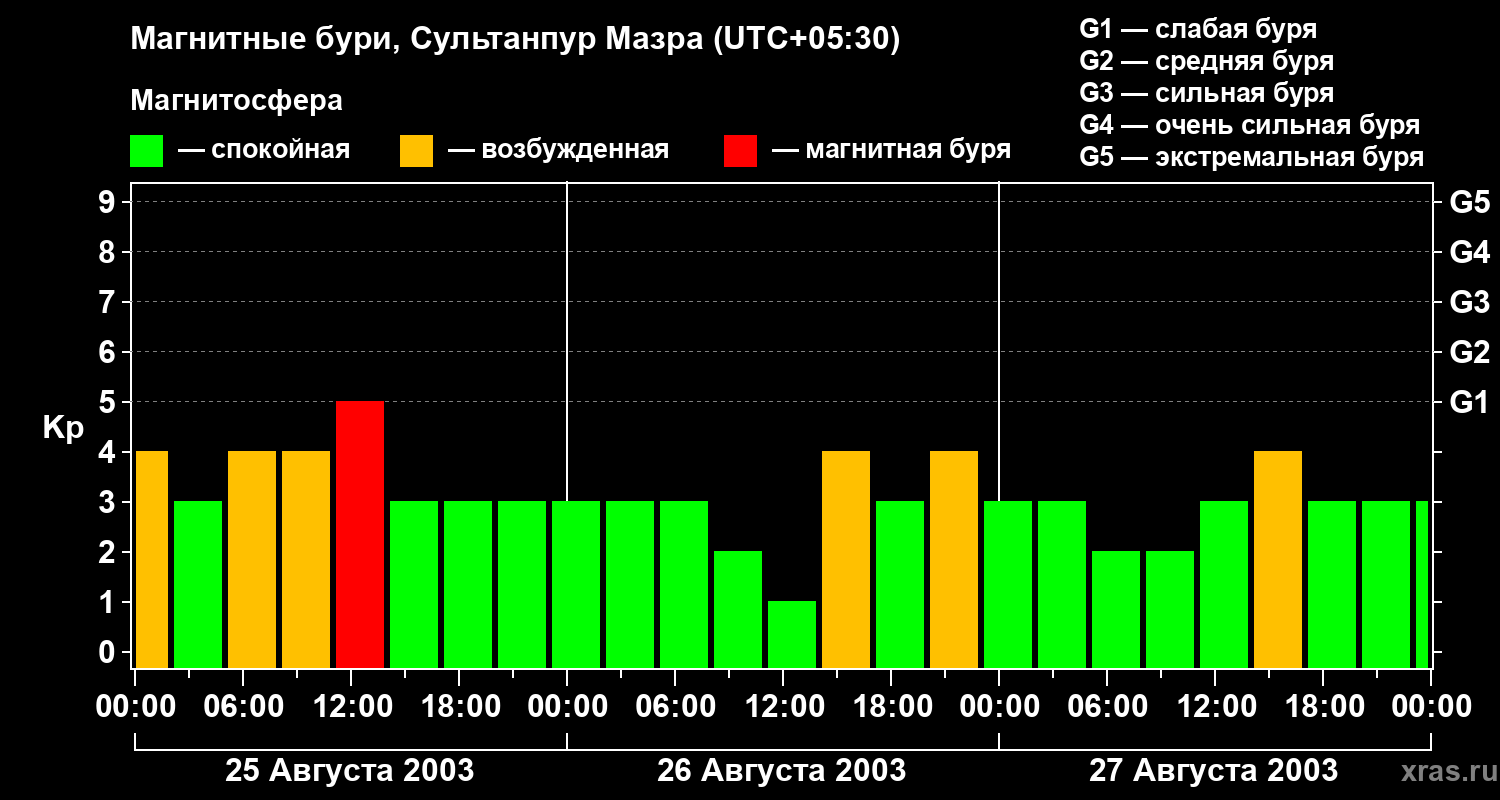Click the '— спокойная' legend label
Screen dimensions: 1500x800
(264, 151)
